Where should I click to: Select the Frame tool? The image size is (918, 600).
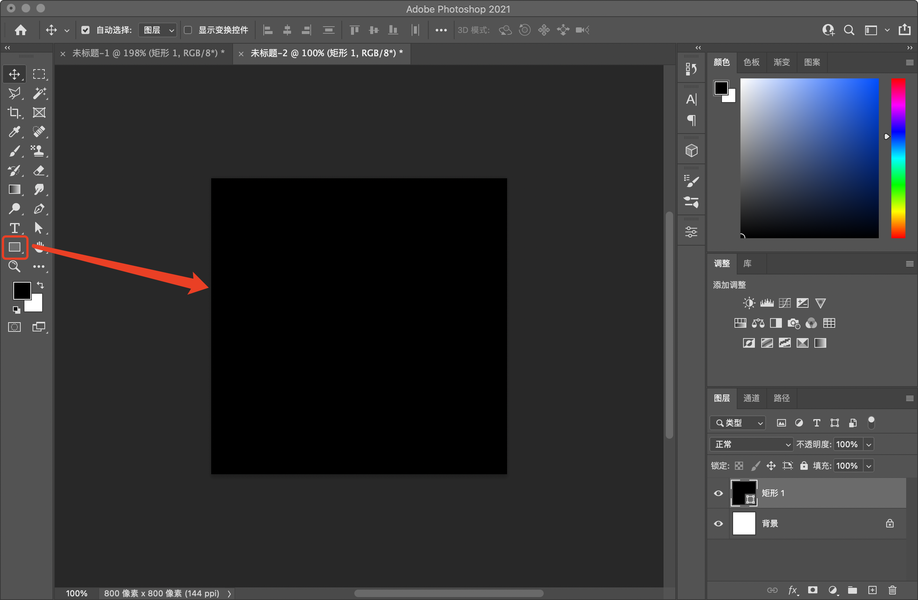coord(39,112)
